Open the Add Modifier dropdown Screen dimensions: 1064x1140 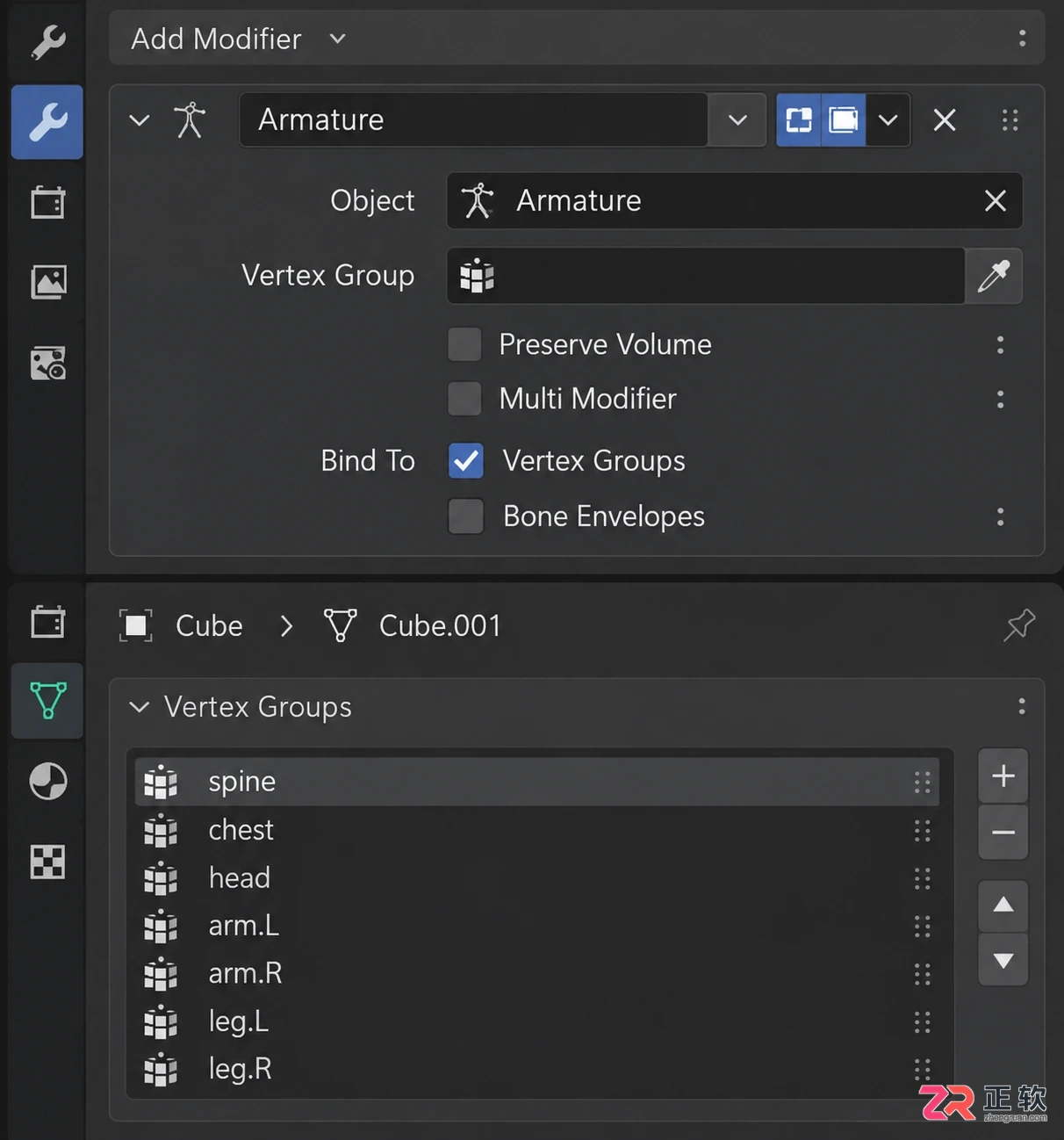point(237,39)
